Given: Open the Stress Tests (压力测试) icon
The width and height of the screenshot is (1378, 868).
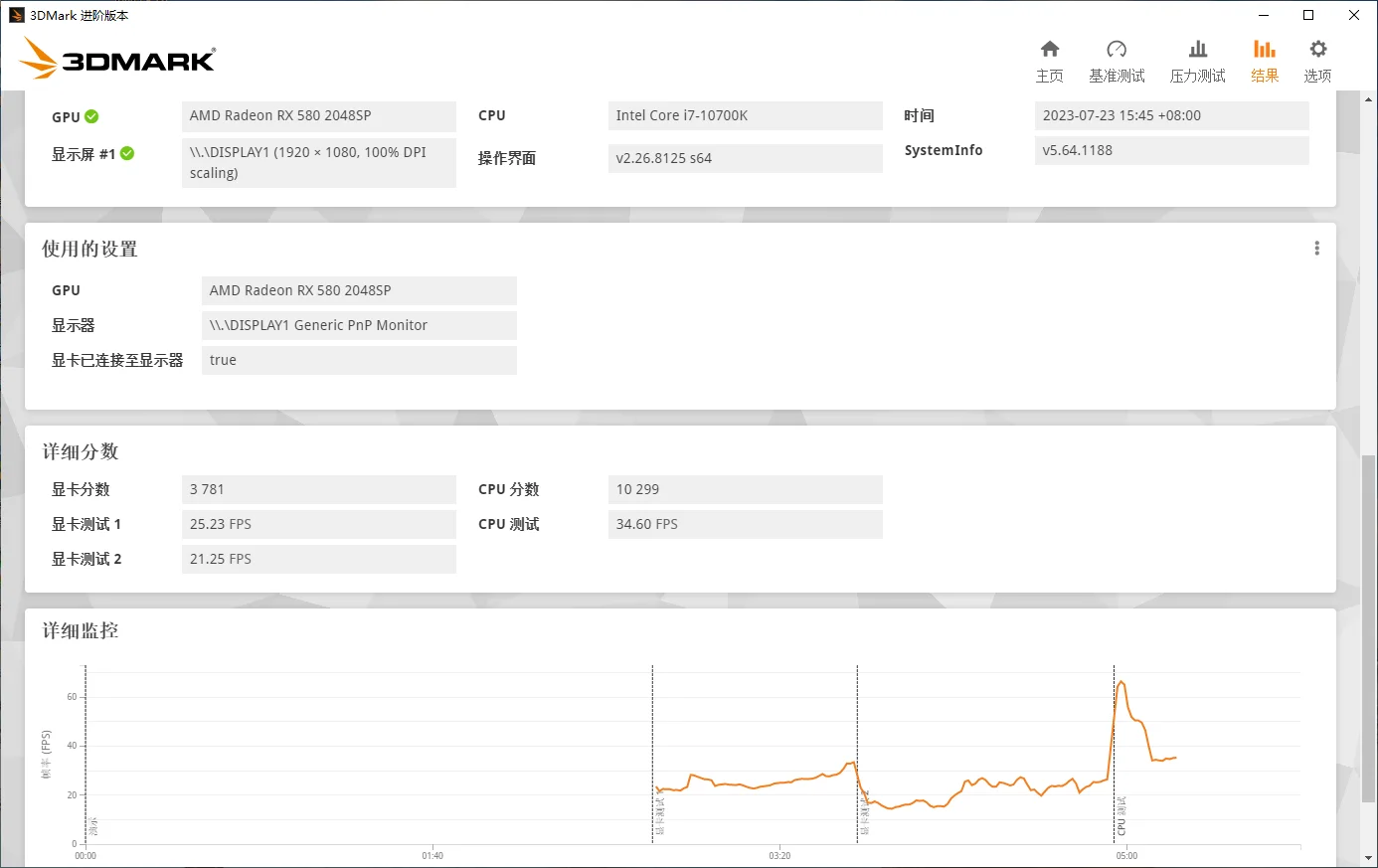Looking at the screenshot, I should pos(1198,50).
